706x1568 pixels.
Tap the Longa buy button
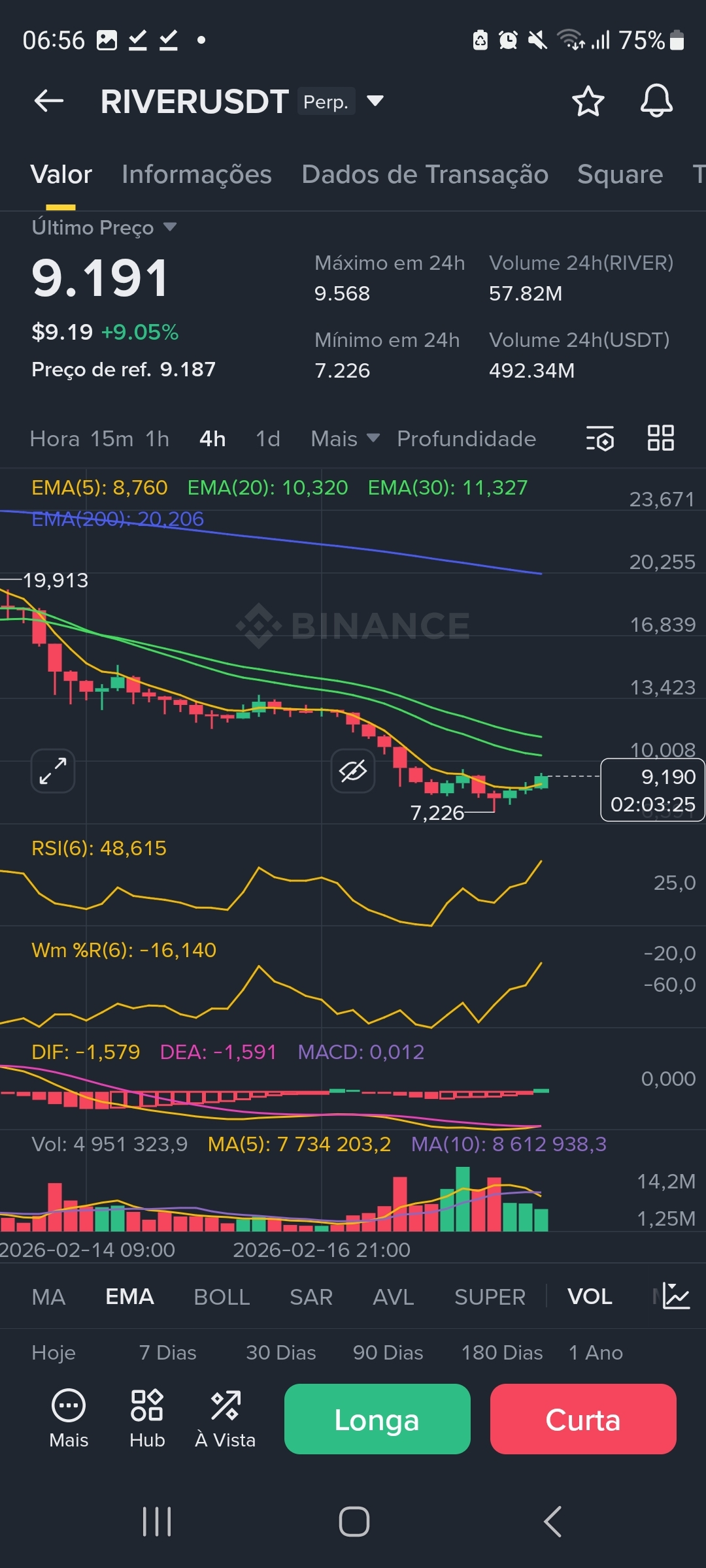(x=377, y=1419)
